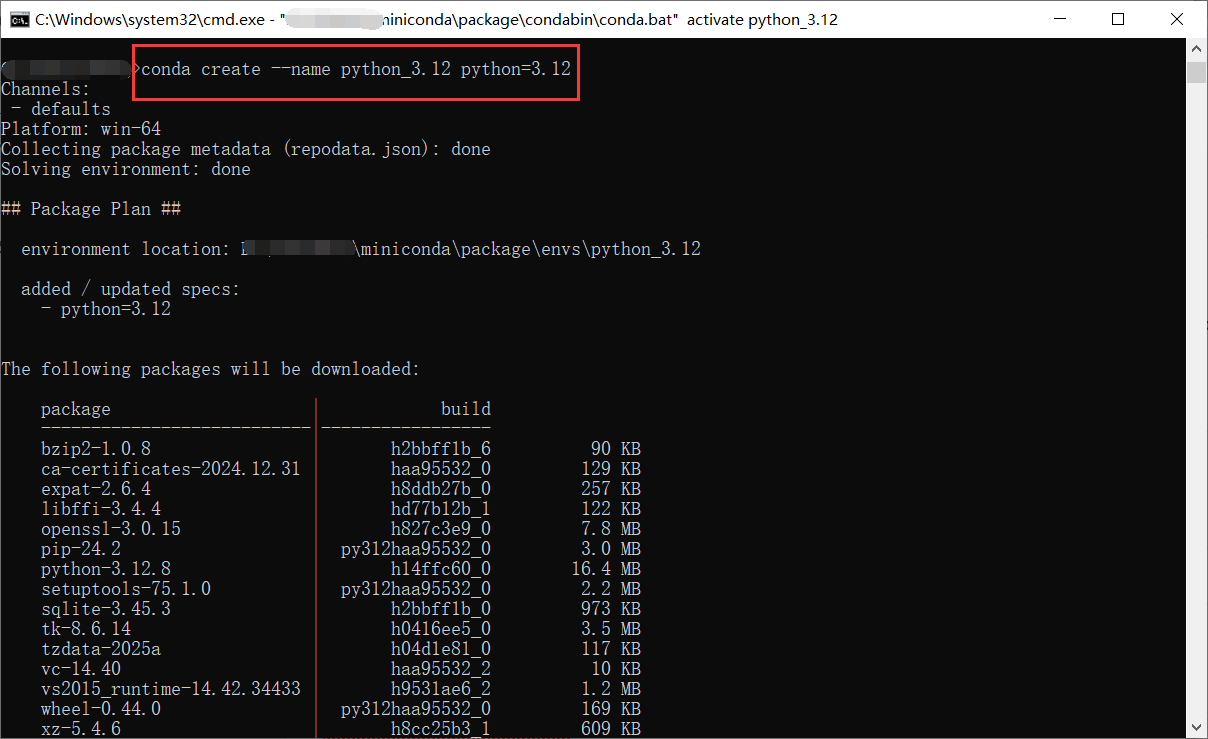
Task: Click the '973 KB' size value
Action: [611, 609]
